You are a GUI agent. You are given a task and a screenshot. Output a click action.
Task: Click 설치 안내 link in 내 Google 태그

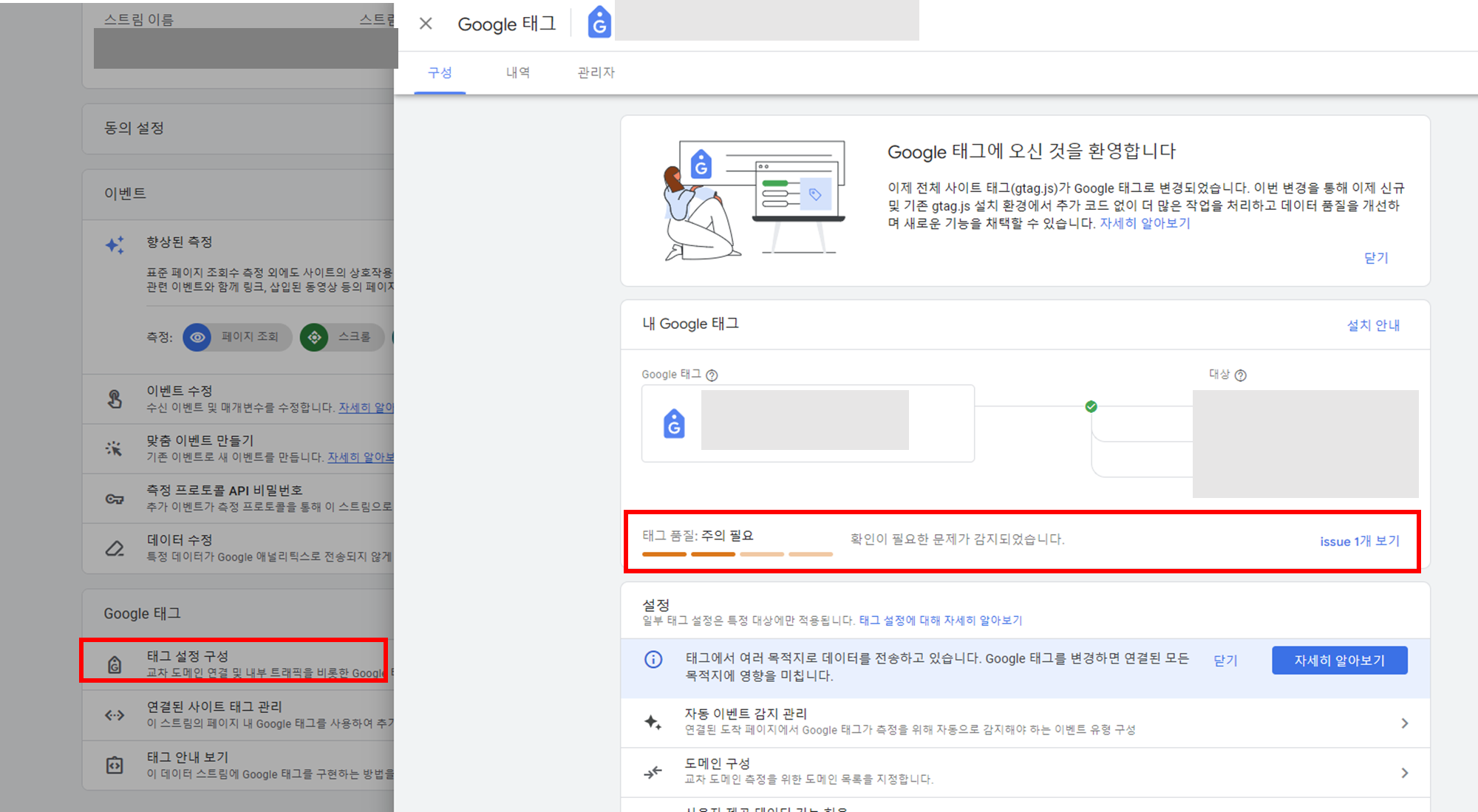point(1373,325)
